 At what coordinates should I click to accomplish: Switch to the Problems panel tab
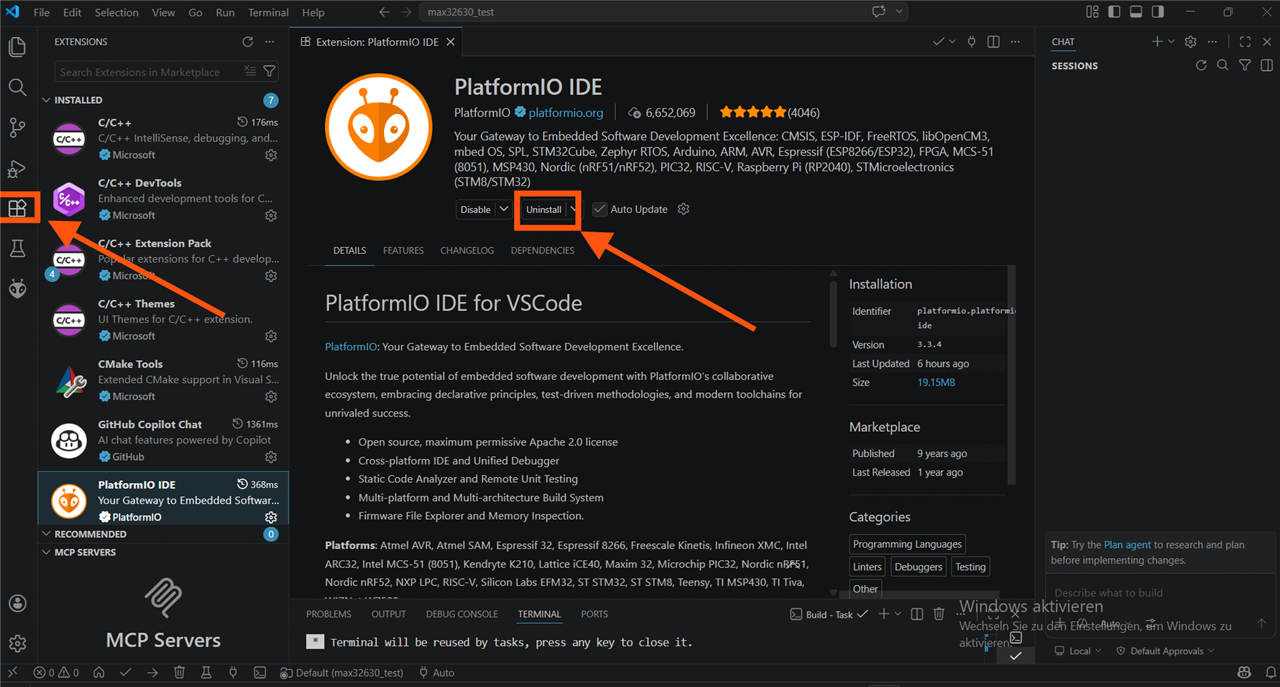pyautogui.click(x=329, y=614)
